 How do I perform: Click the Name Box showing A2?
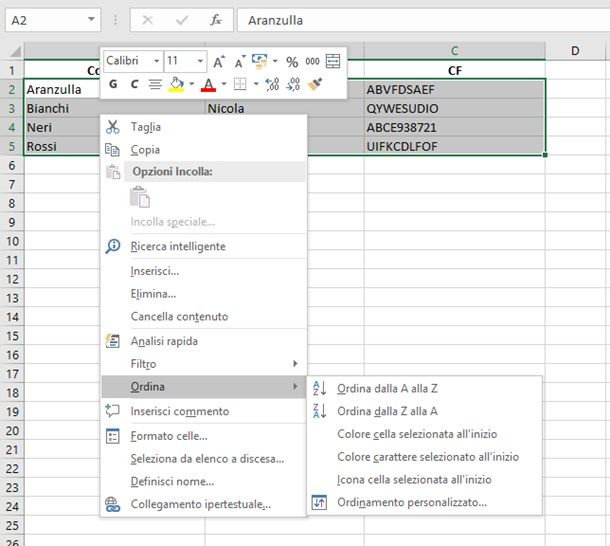point(45,20)
